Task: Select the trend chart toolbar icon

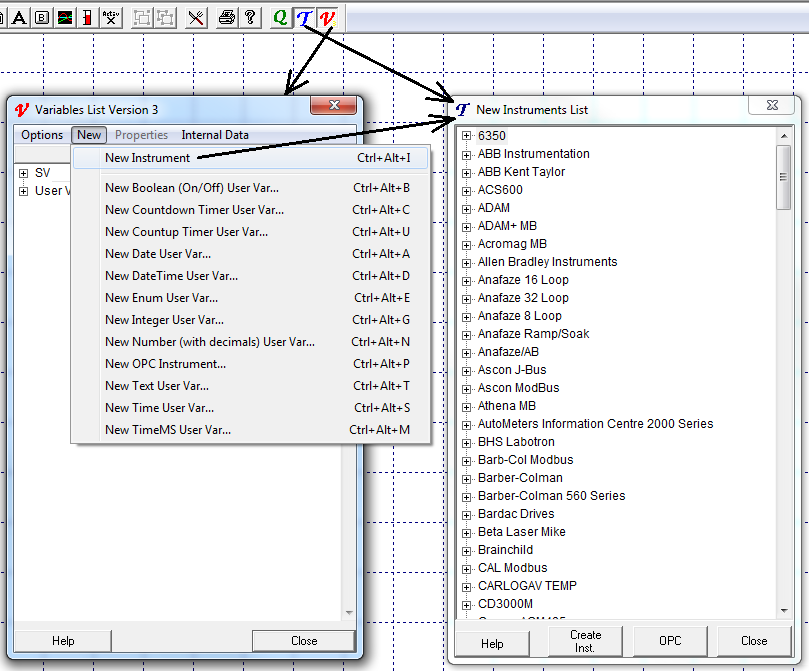Action: 64,17
